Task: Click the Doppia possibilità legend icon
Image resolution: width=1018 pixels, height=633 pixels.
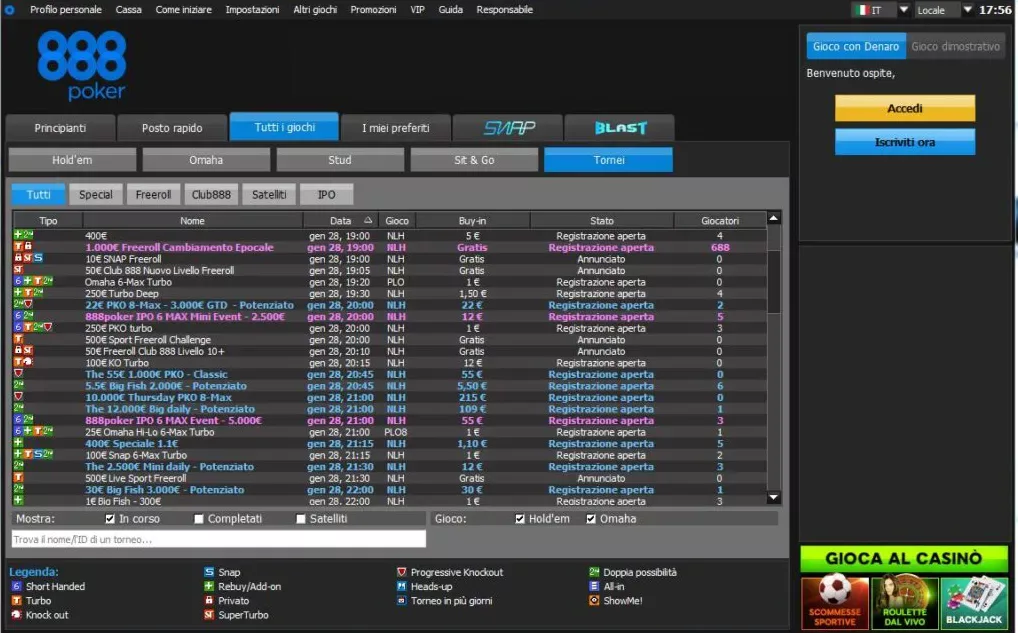Action: 593,572
